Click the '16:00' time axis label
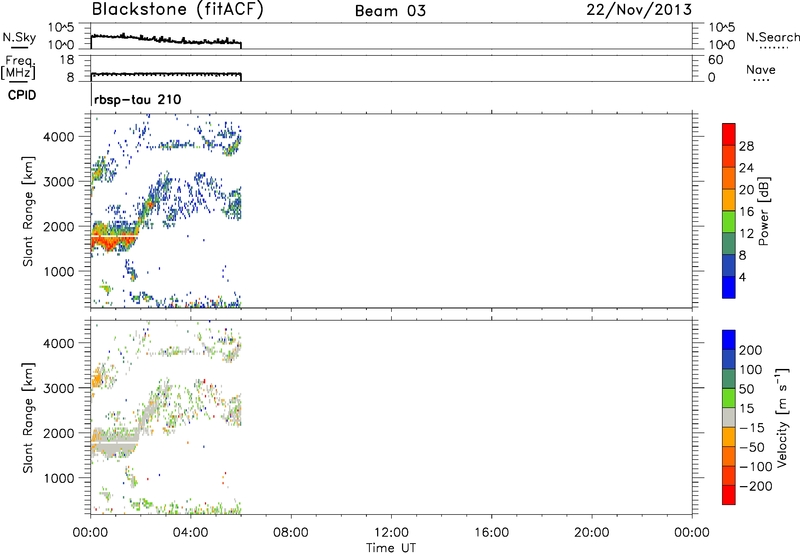Image resolution: width=800 pixels, height=554 pixels. [x=491, y=533]
